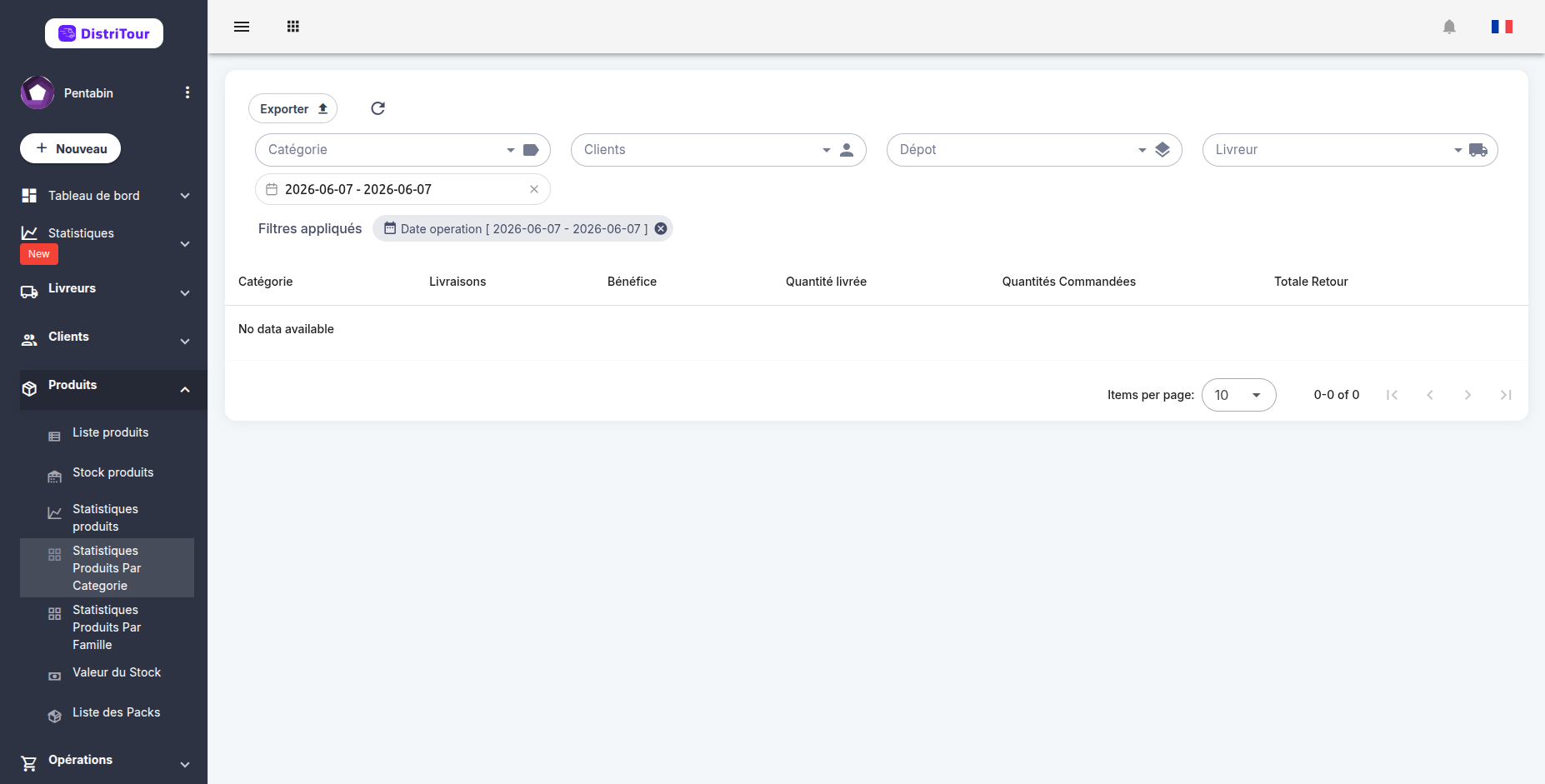Expand the Opérations menu chevron
The image size is (1545, 784).
(x=185, y=764)
